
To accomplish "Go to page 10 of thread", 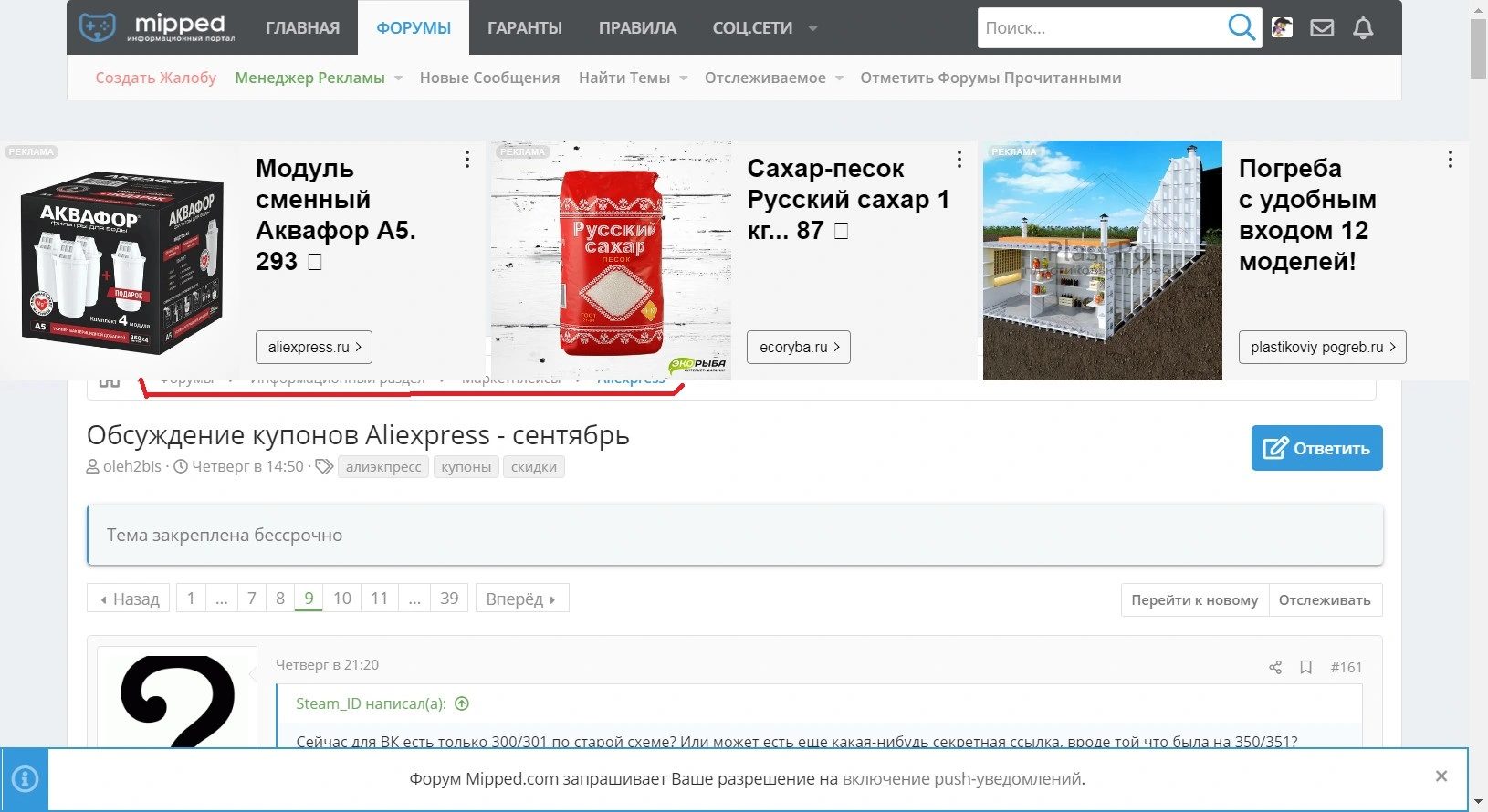I will [342, 599].
